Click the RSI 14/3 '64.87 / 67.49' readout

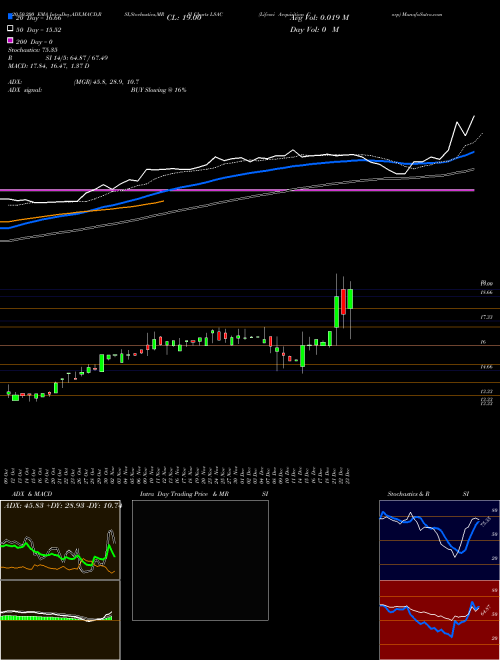[x=88, y=58]
